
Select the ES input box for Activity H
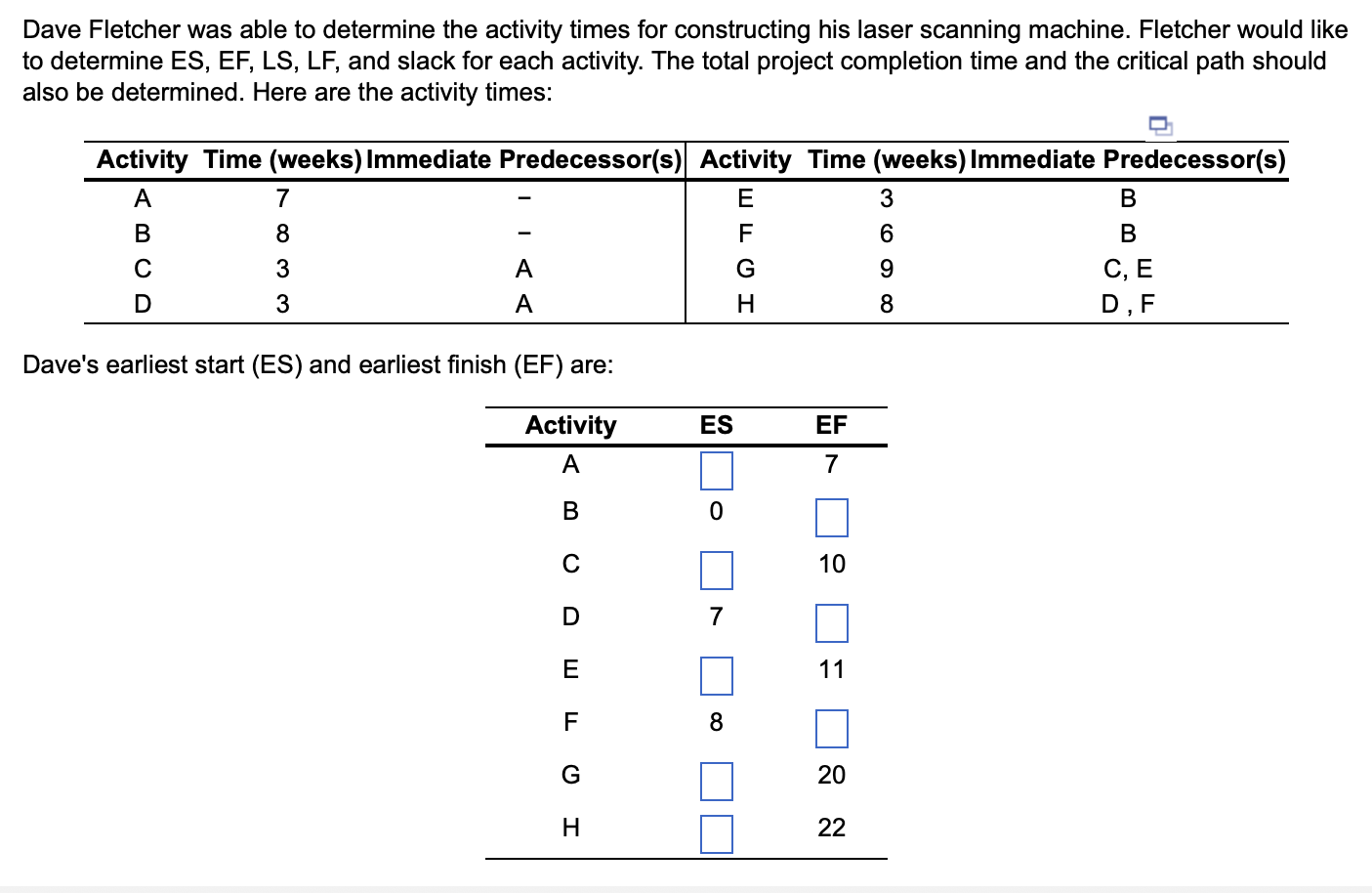point(717,833)
